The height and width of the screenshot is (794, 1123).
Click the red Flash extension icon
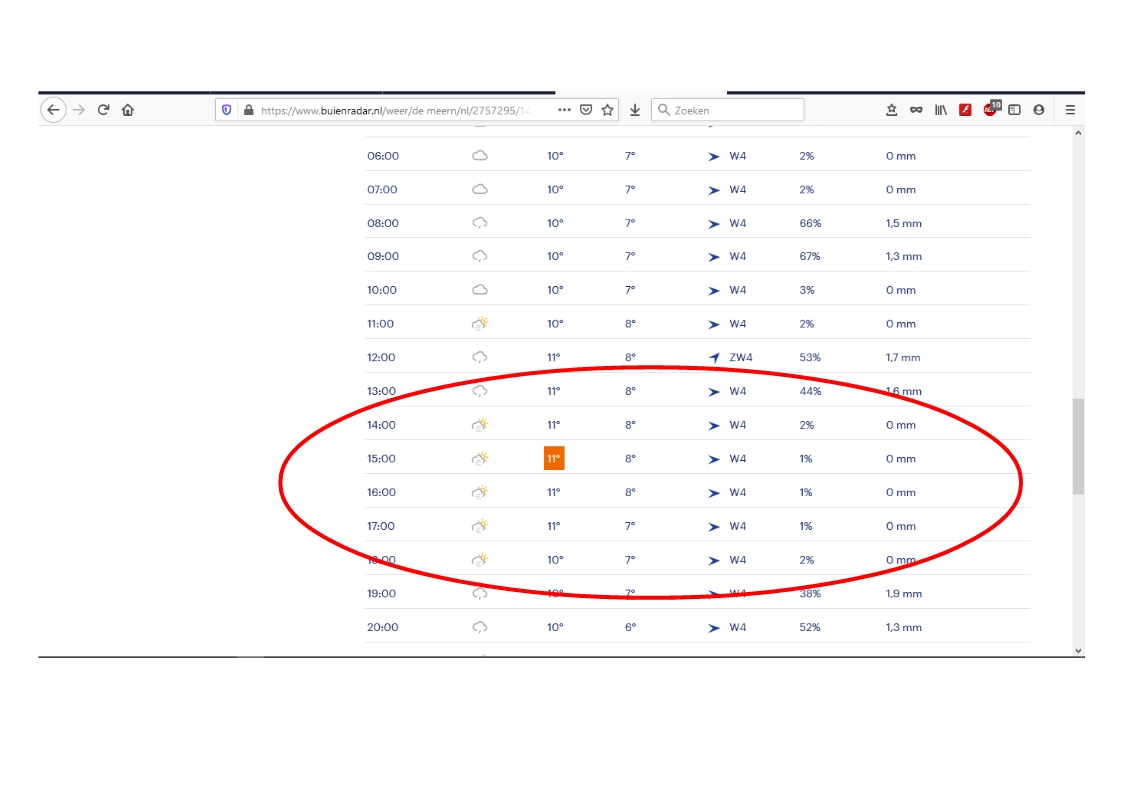pos(965,110)
